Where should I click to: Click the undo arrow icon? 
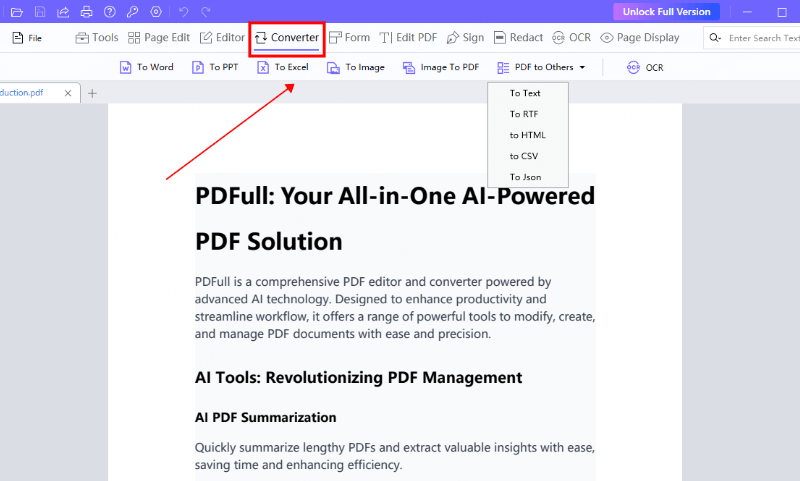183,12
